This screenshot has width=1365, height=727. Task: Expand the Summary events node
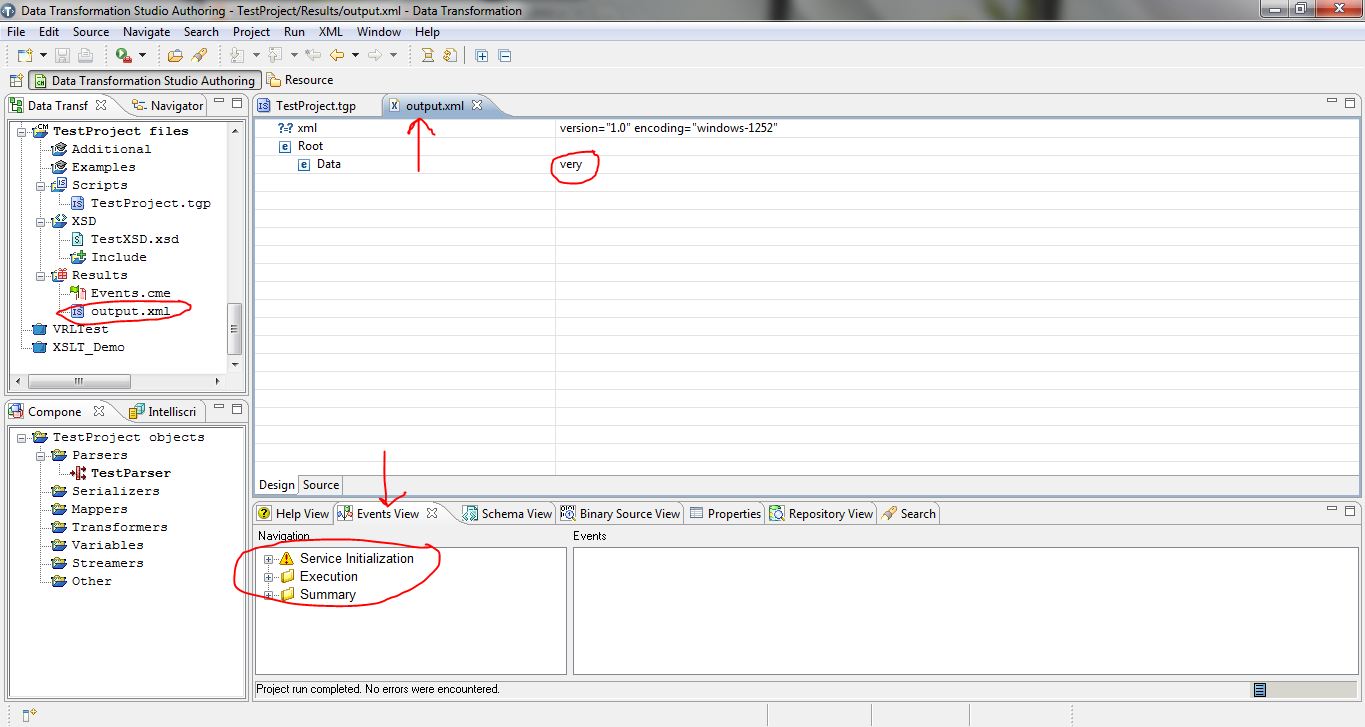(268, 595)
